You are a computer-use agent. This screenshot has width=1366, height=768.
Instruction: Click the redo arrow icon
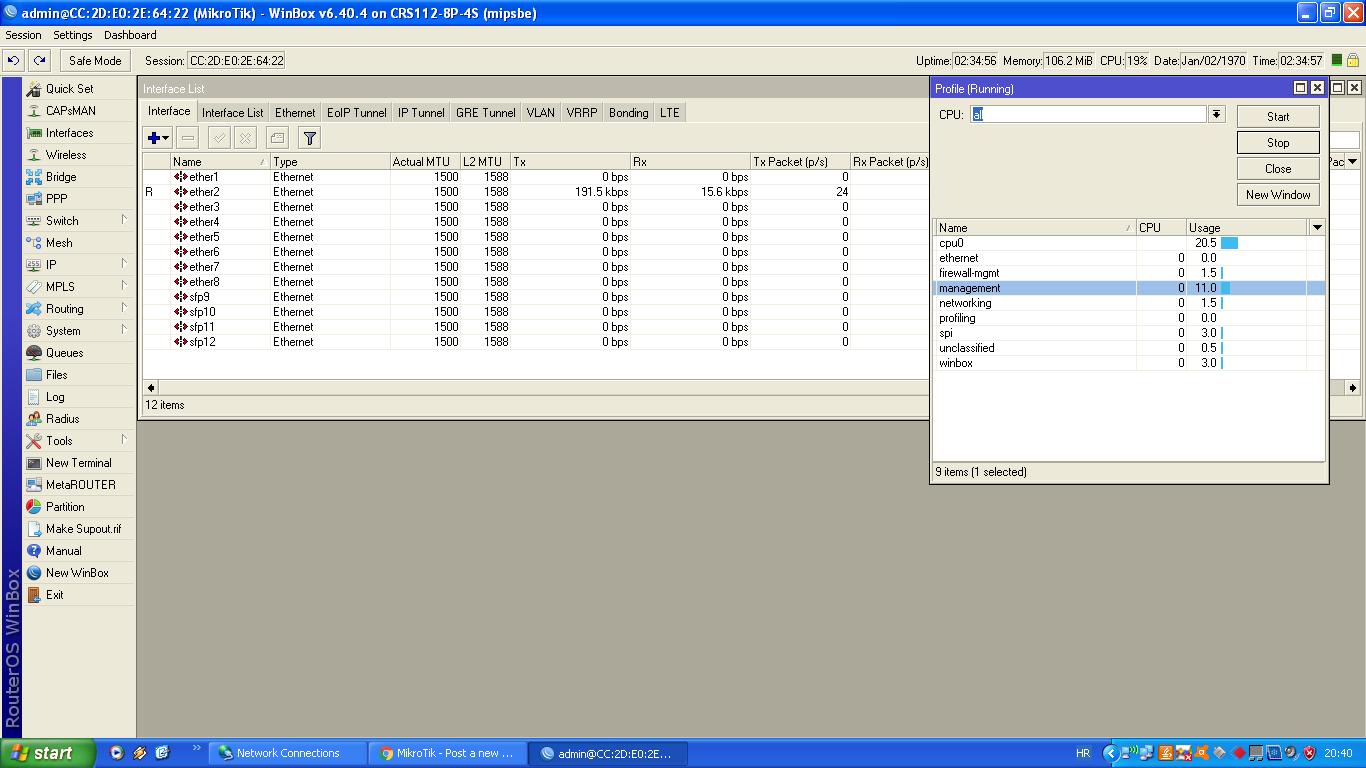[x=39, y=60]
